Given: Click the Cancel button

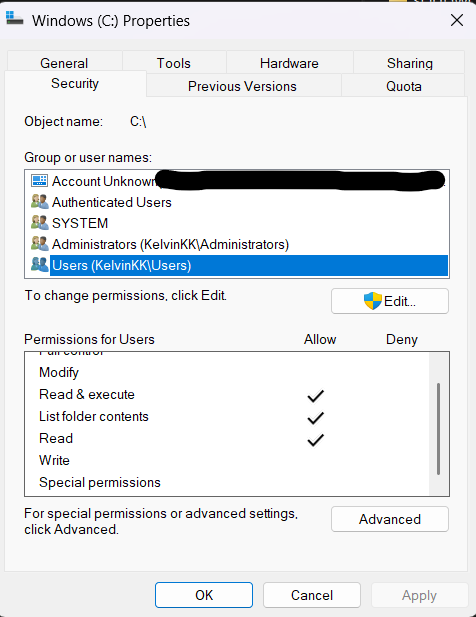Looking at the screenshot, I should point(312,595).
